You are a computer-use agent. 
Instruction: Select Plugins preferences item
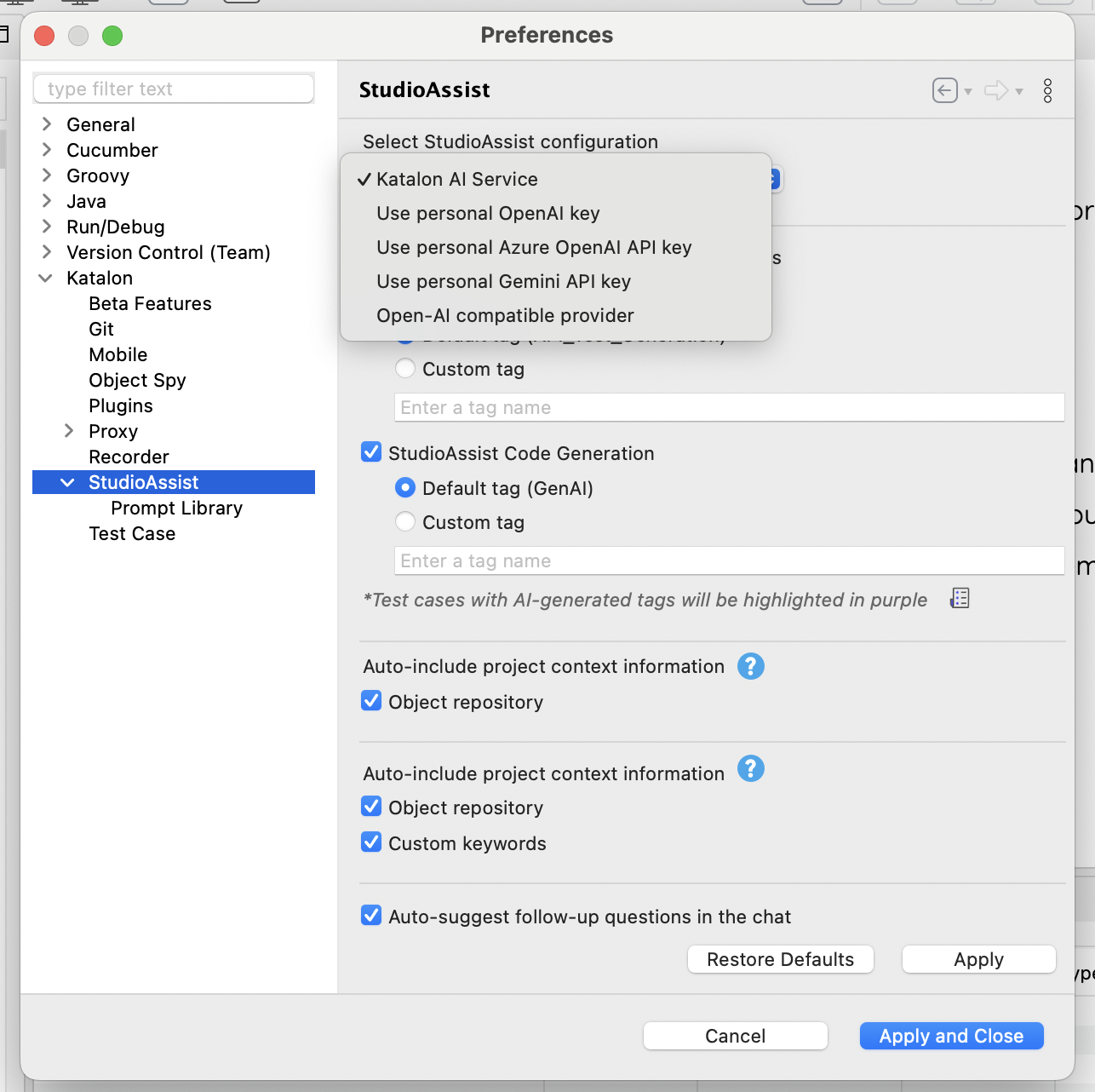[121, 405]
